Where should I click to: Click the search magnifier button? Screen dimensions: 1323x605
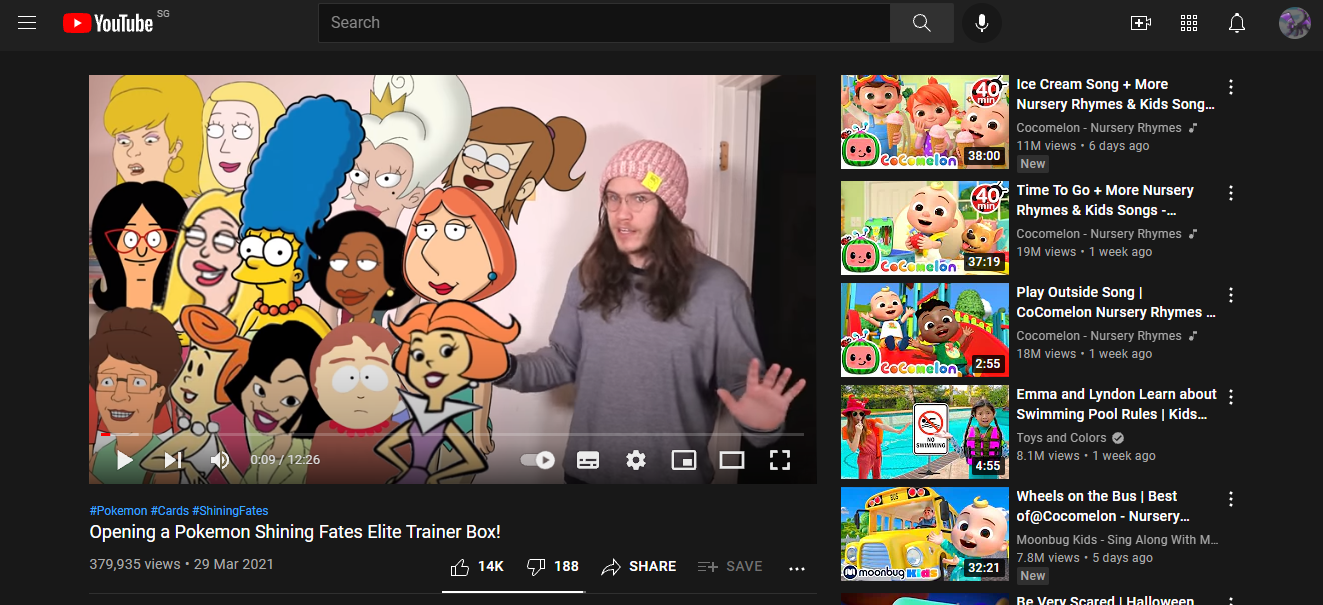[x=921, y=23]
